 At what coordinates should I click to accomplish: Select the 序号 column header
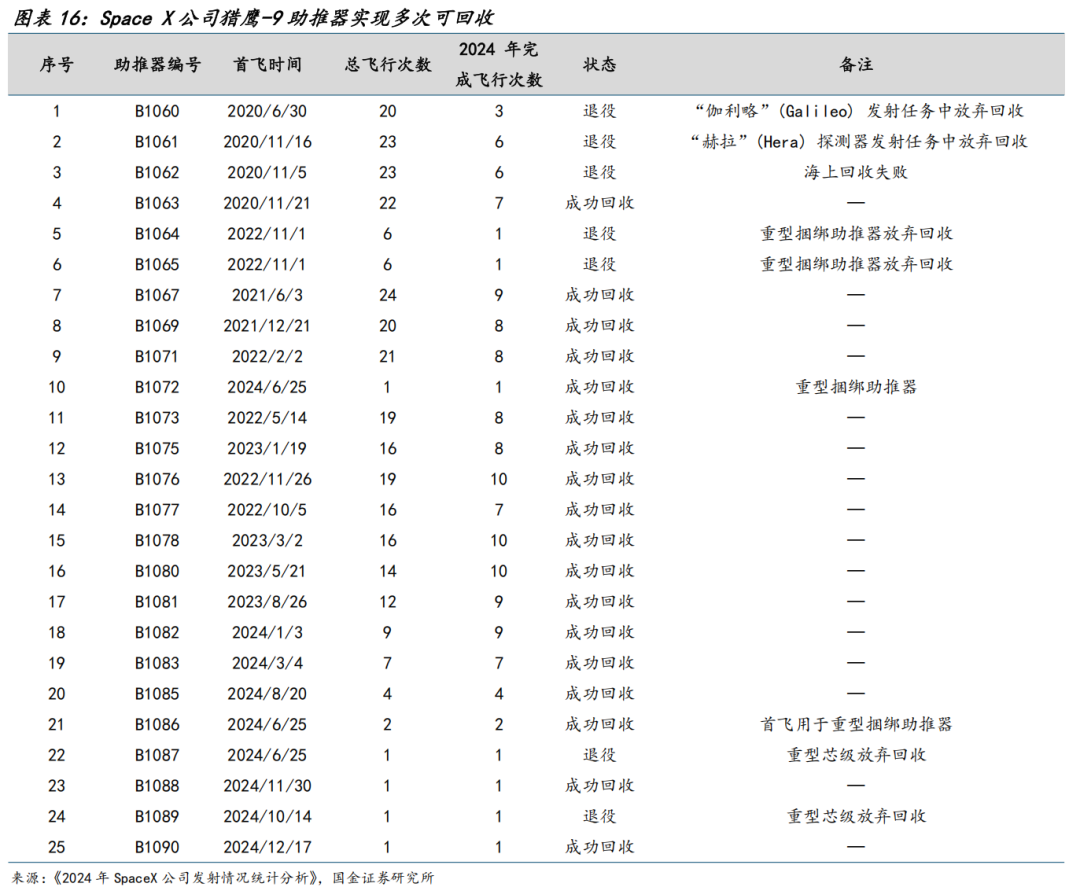56,65
